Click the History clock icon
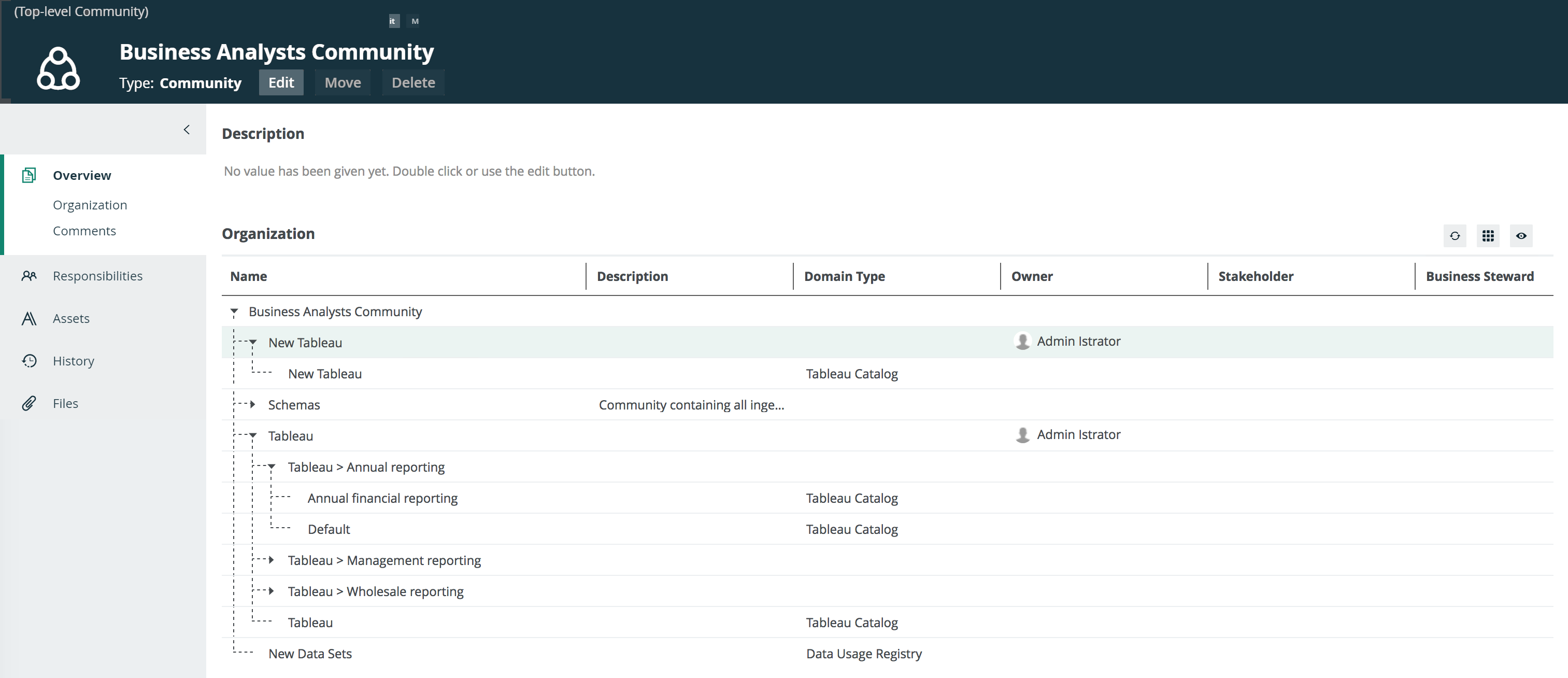This screenshot has width=1568, height=678. pyautogui.click(x=28, y=361)
